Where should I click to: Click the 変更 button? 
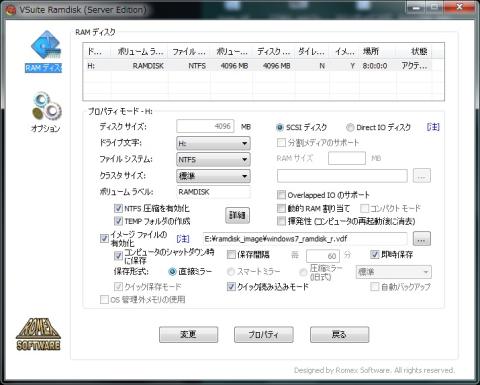(188, 334)
